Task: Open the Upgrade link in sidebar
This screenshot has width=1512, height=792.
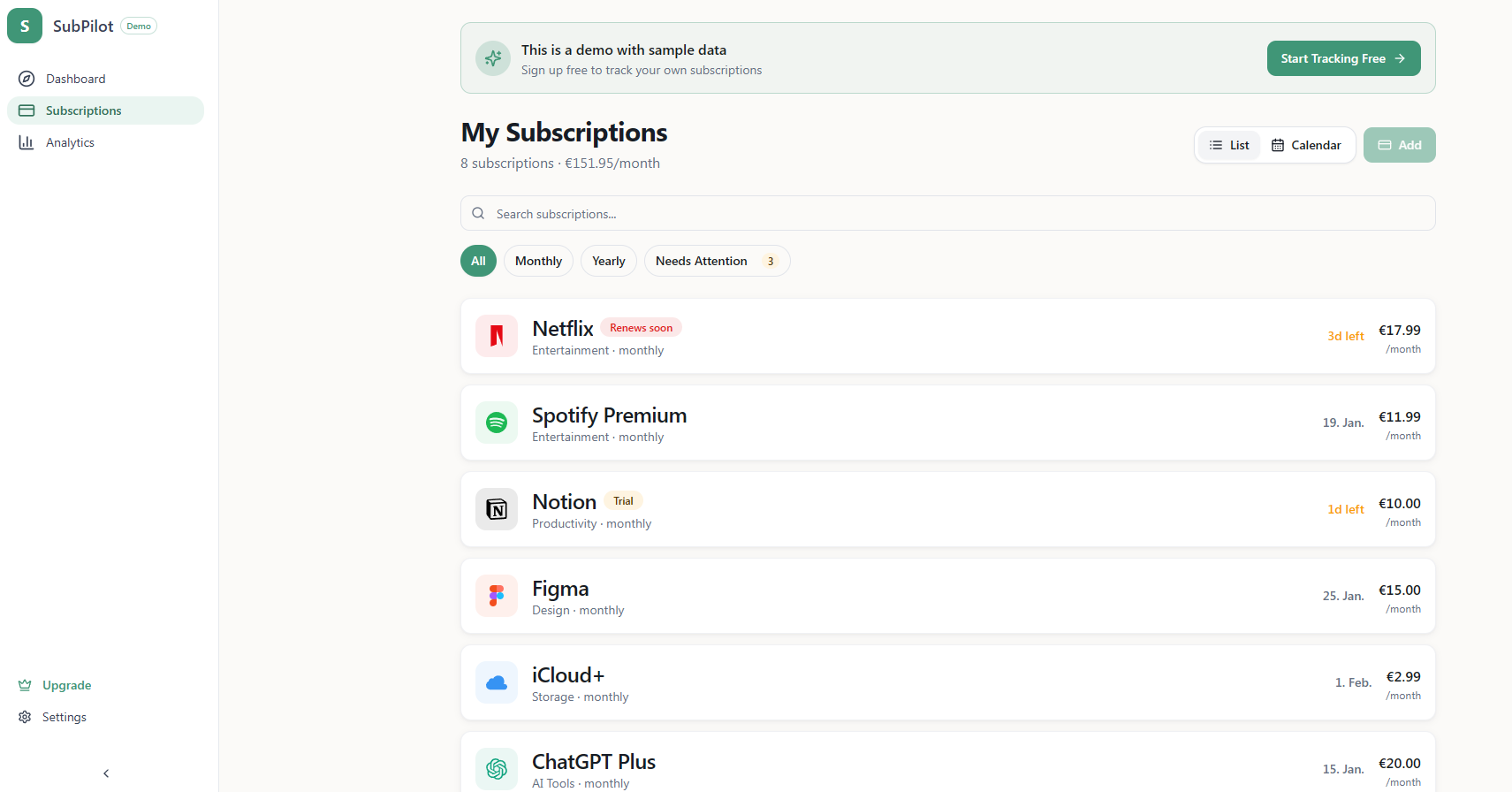Action: click(66, 685)
